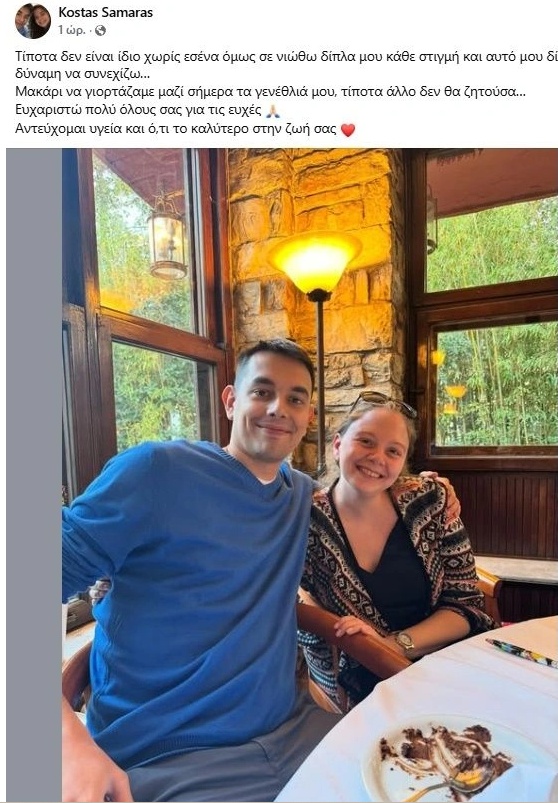
Task: Click the wristwatch on the woman's arm
Action: coord(404,640)
